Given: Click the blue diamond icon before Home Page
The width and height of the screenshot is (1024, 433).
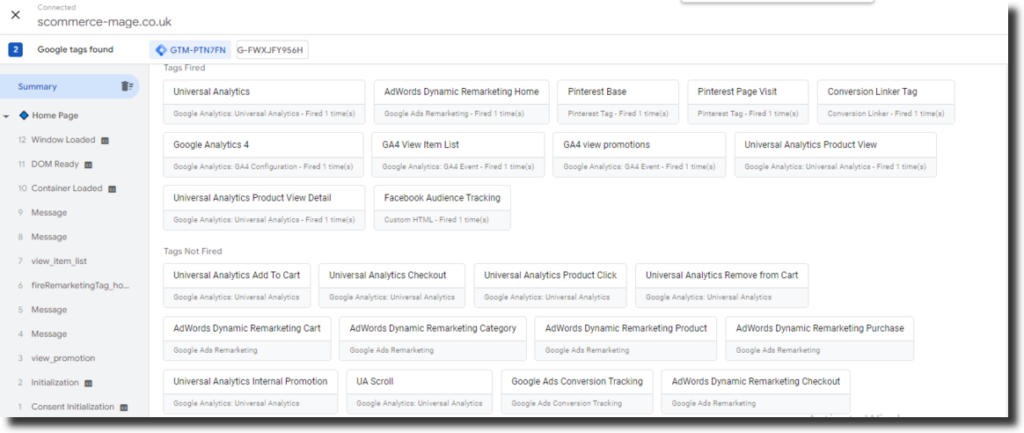Looking at the screenshot, I should [x=24, y=116].
